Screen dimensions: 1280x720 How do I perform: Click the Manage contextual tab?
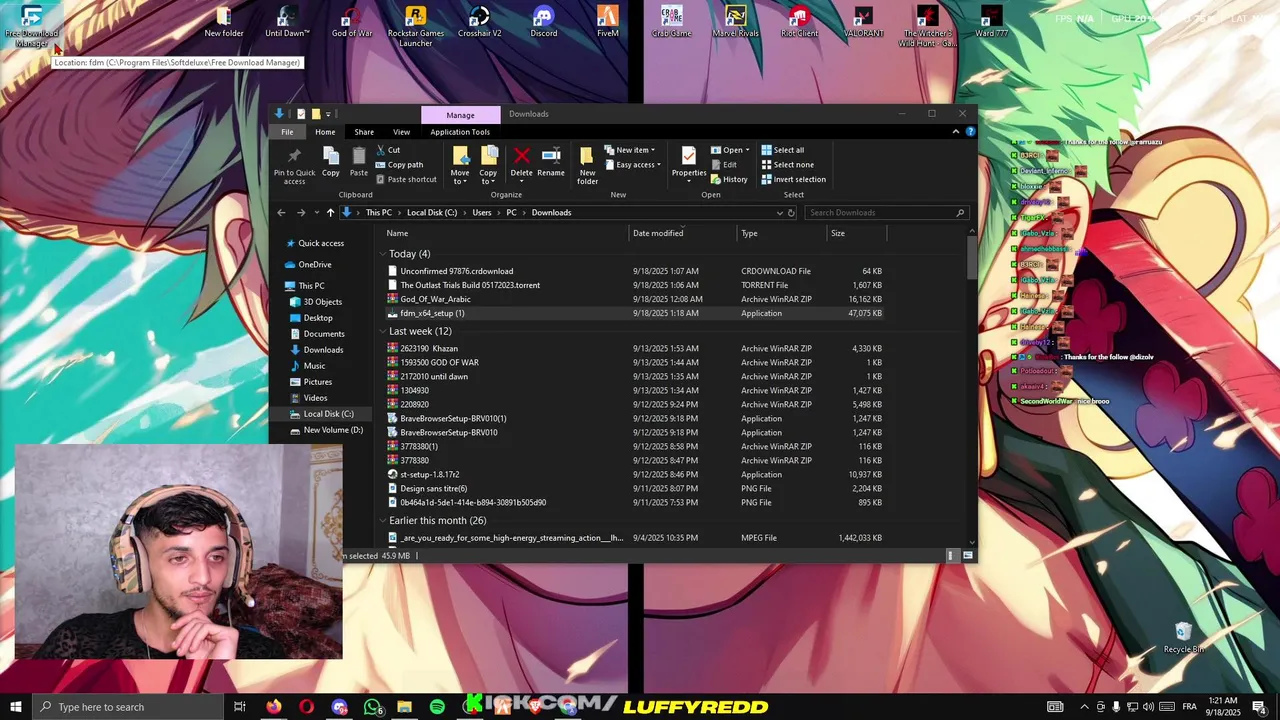460,115
